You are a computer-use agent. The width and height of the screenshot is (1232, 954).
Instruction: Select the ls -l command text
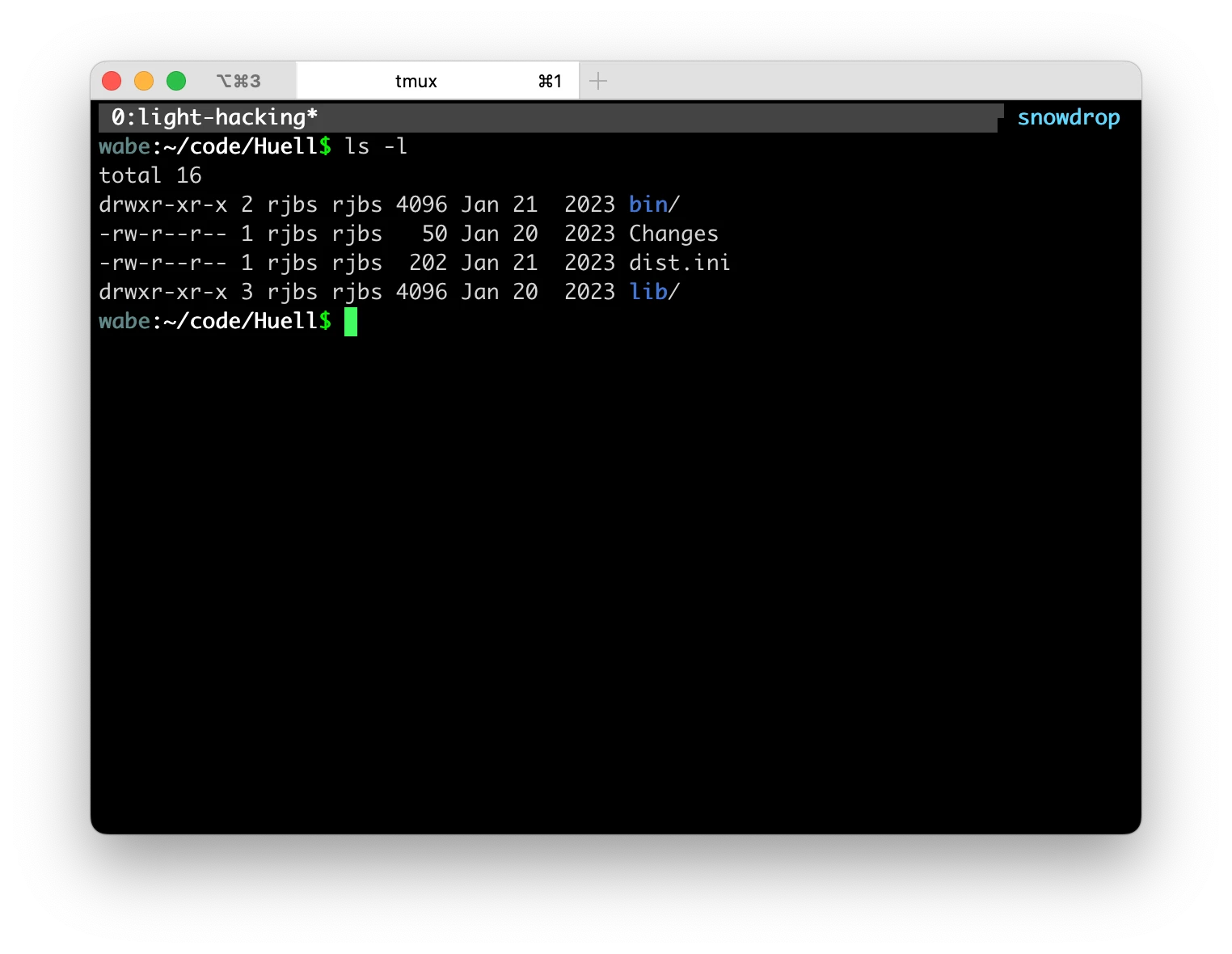tap(376, 146)
